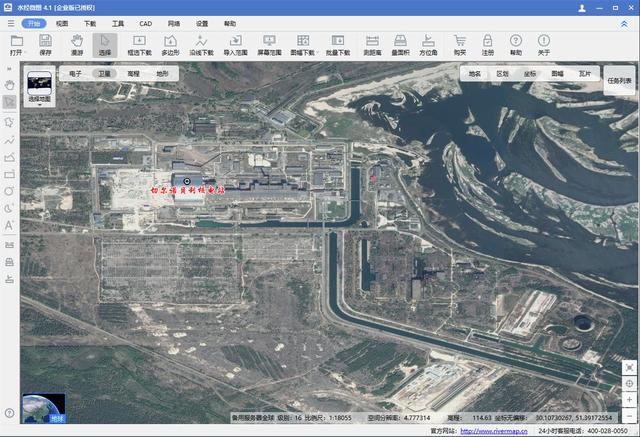Switch map type to 高程
Image resolution: width=640 pixels, height=437 pixels.
pyautogui.click(x=133, y=73)
